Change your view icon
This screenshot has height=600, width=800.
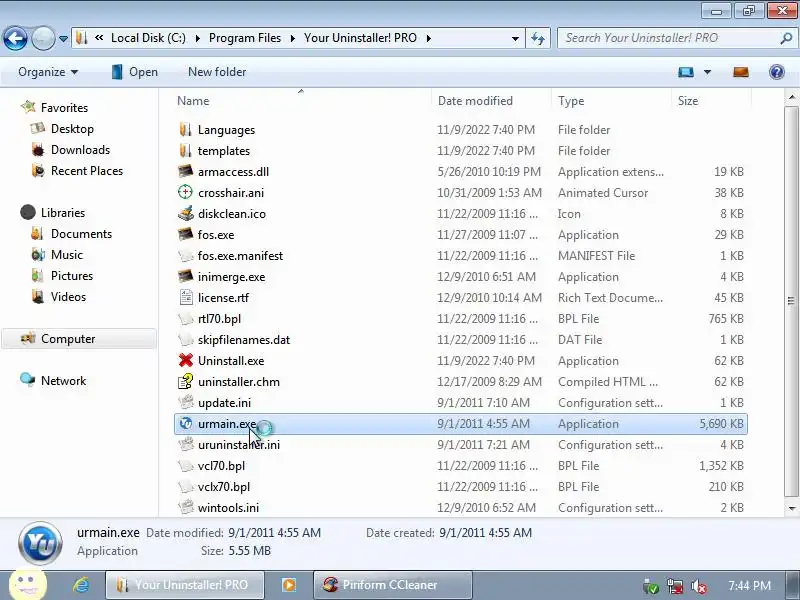(x=686, y=72)
